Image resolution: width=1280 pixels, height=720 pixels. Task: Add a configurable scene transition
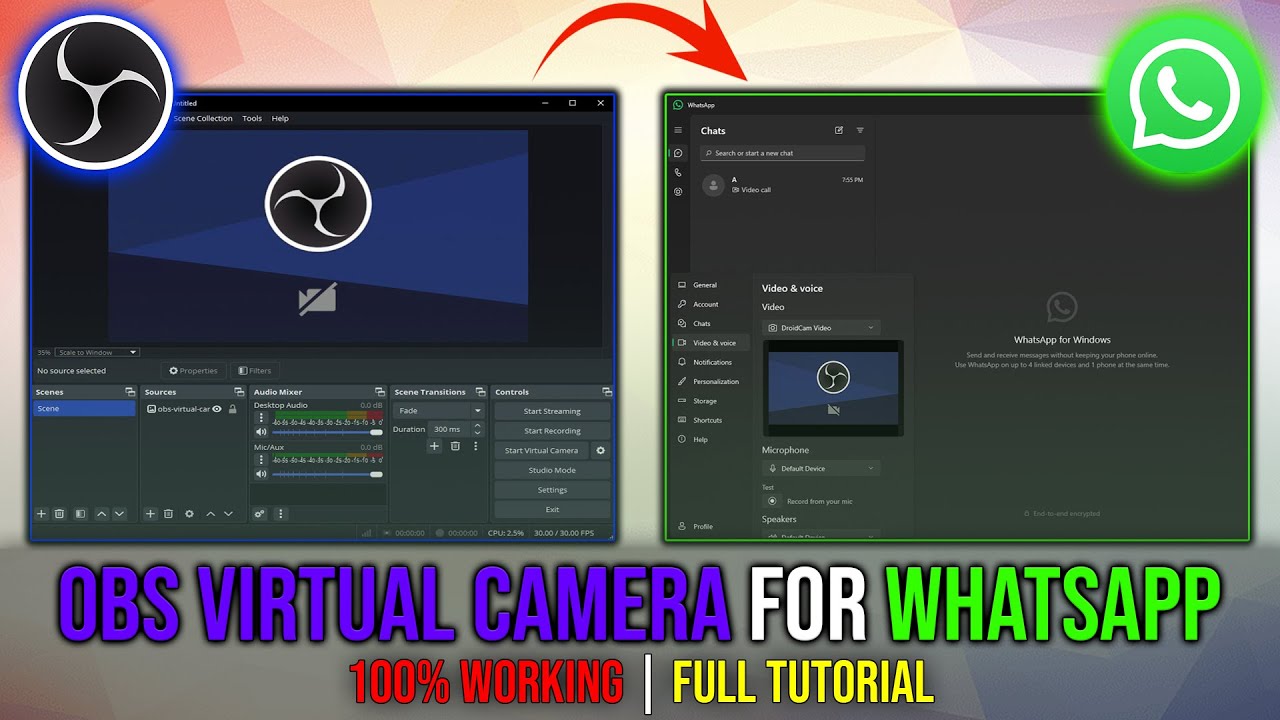pyautogui.click(x=434, y=446)
